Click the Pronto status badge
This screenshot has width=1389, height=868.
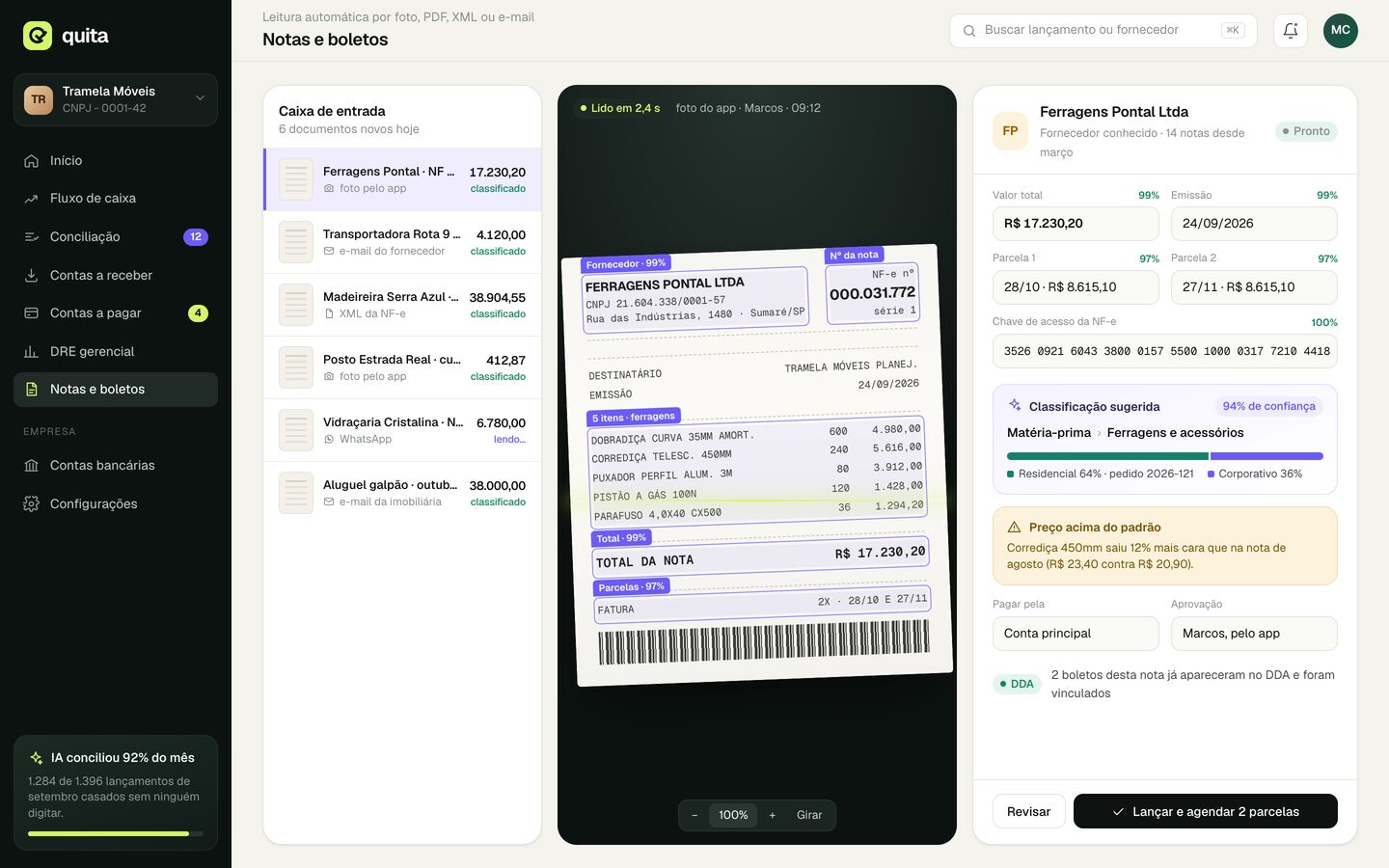pos(1306,131)
